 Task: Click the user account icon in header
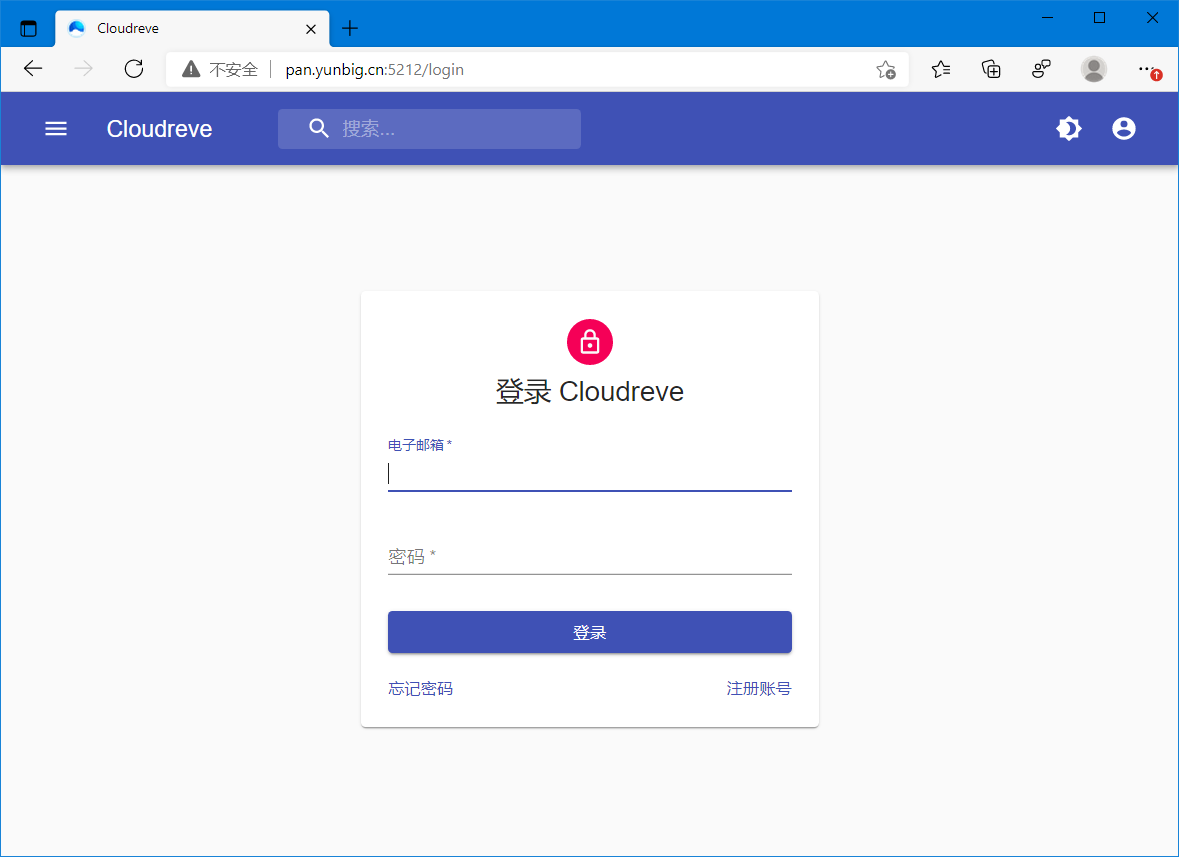1124,129
